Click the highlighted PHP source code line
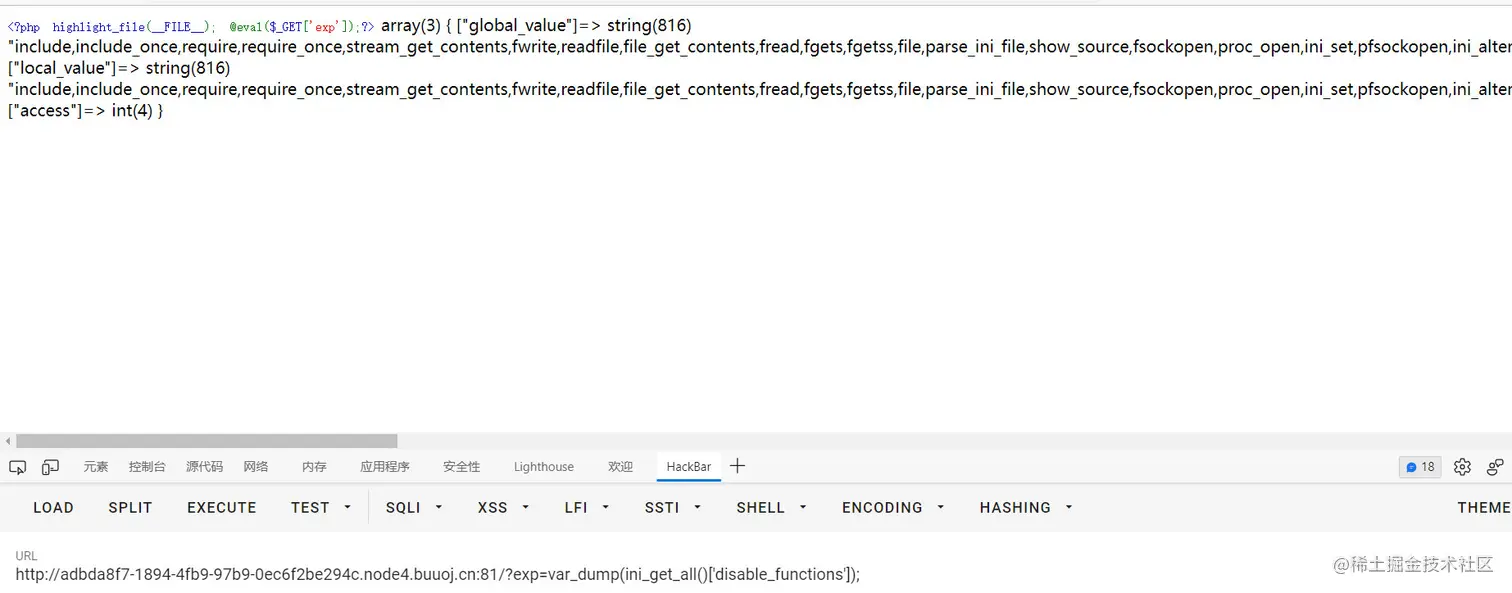 coord(191,27)
